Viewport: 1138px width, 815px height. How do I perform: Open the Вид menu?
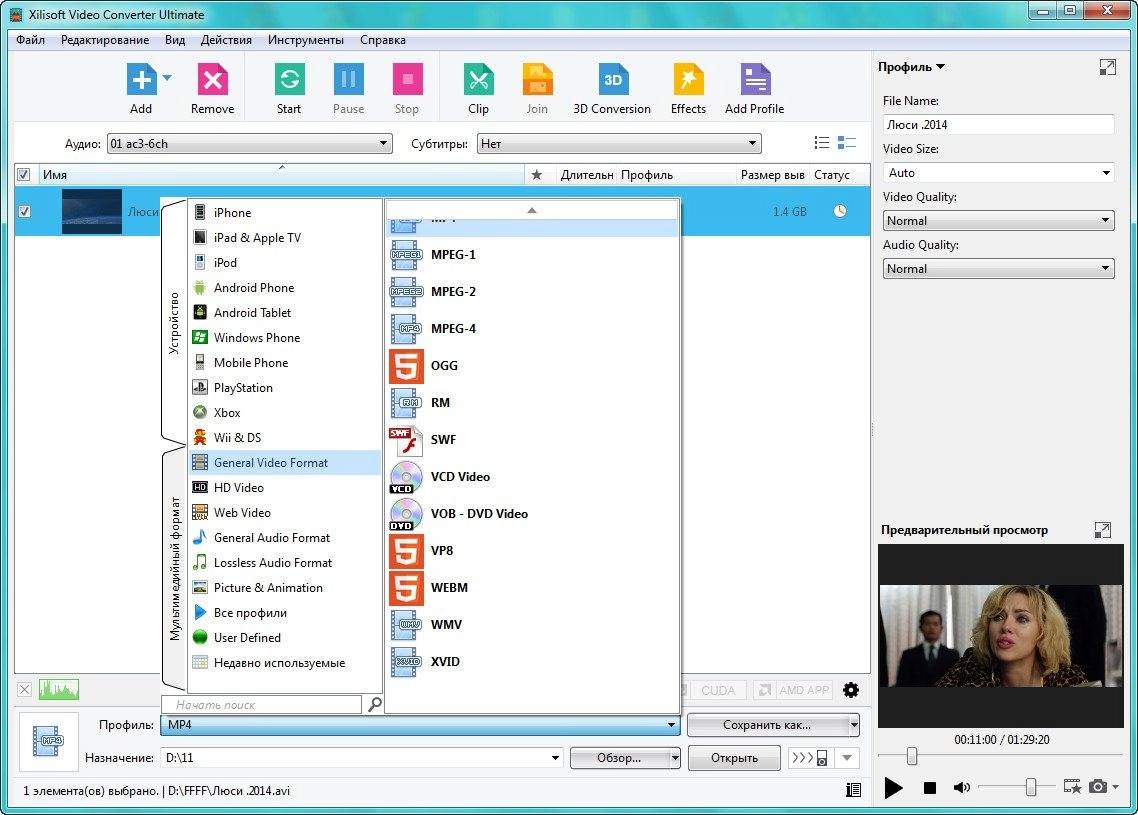tap(175, 40)
